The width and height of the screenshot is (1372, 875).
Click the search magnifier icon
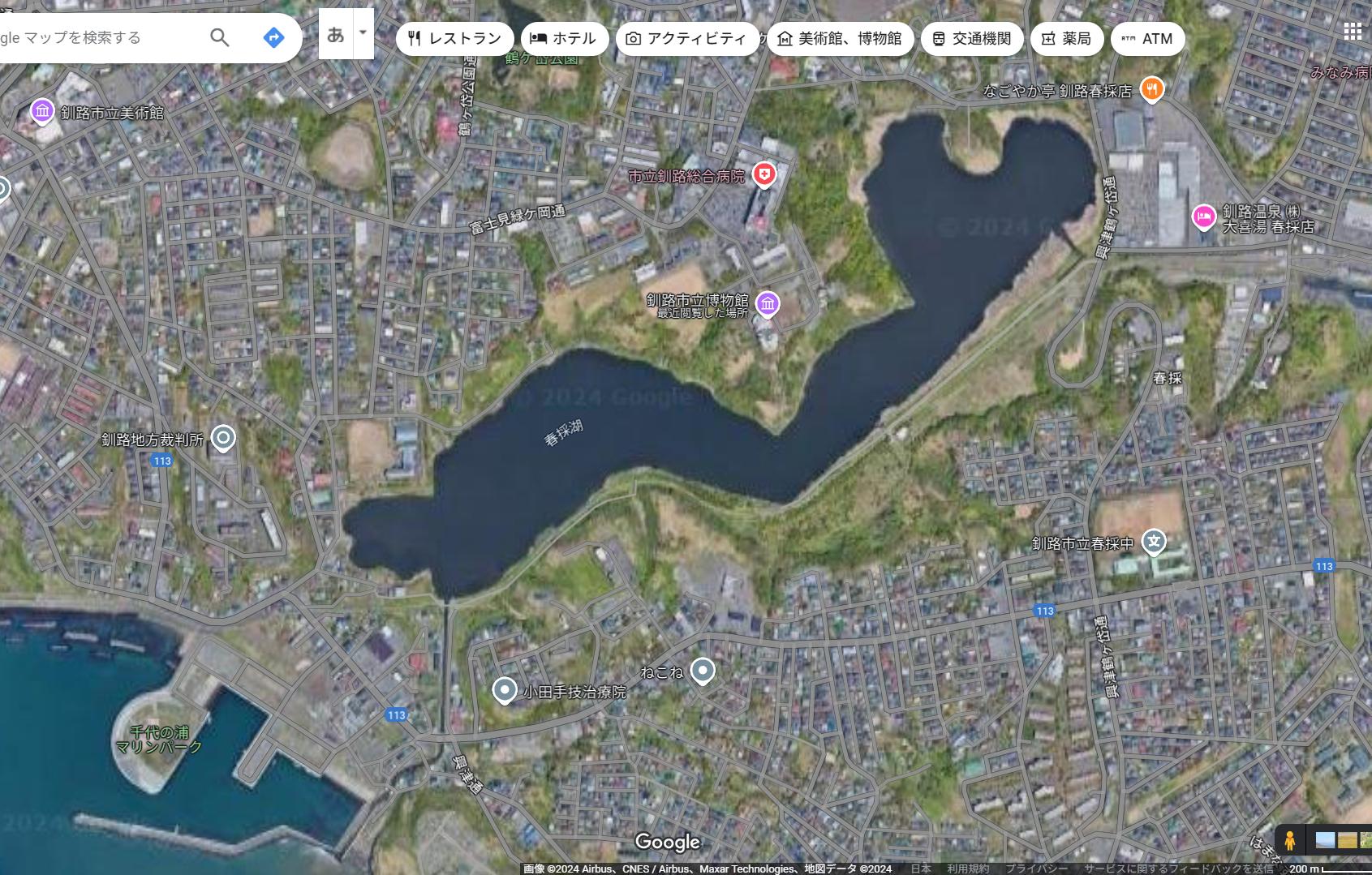pos(219,37)
